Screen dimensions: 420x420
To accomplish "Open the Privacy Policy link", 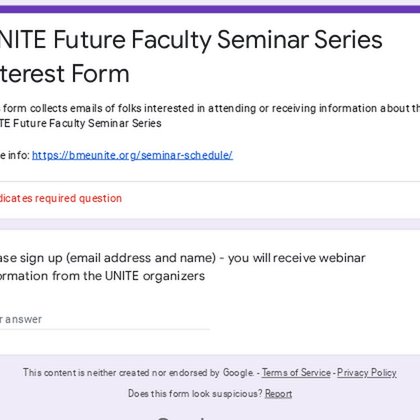I will coord(367,373).
